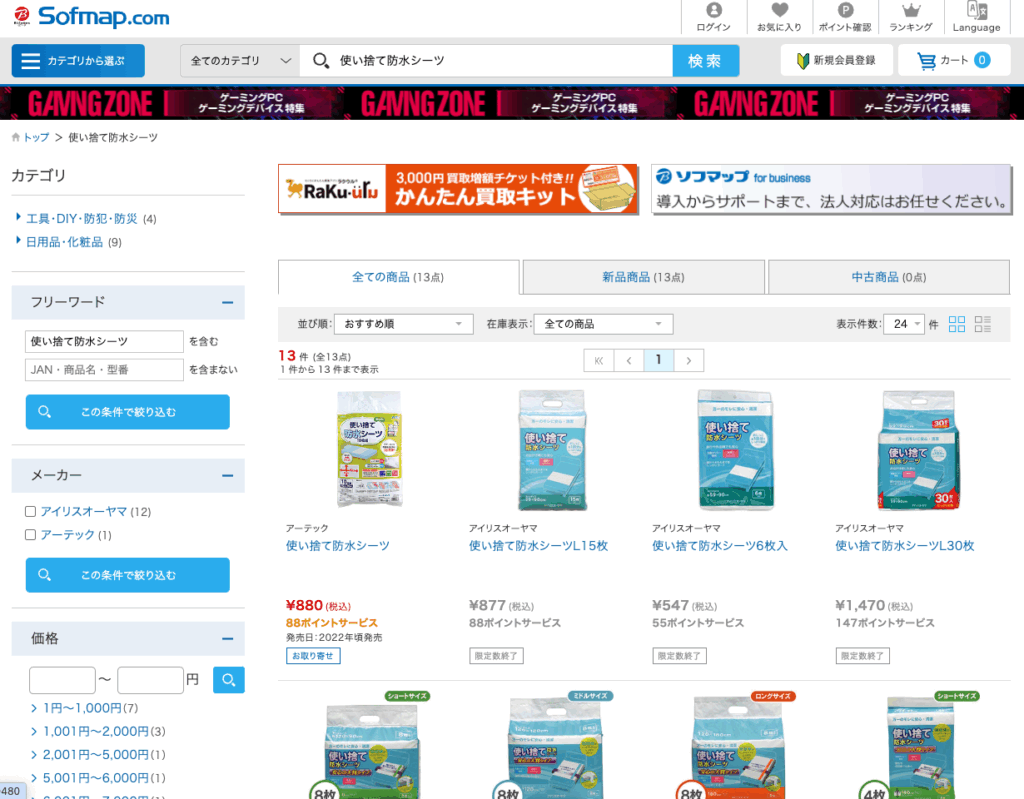
Task: Open 使い捨て防水シーツ6枚入 product image
Action: coord(735,449)
